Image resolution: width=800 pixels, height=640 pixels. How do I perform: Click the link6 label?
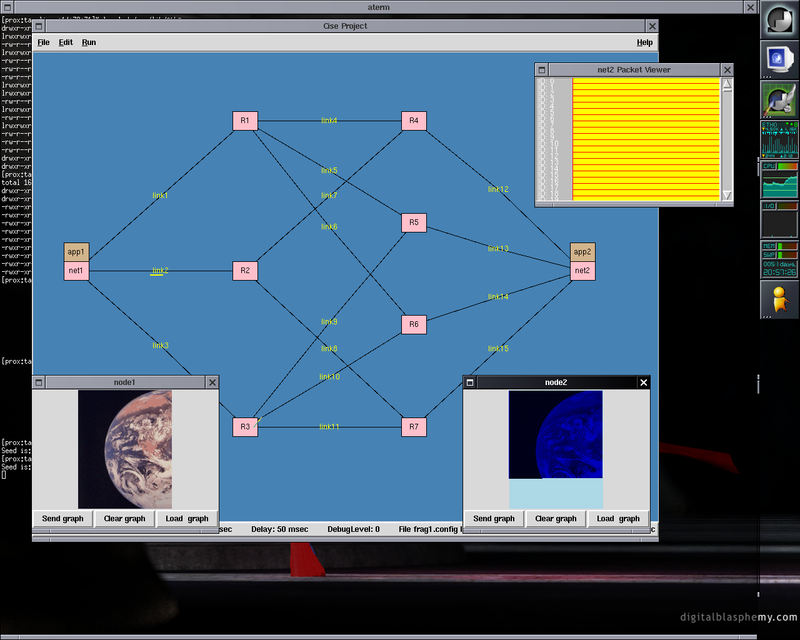329,227
